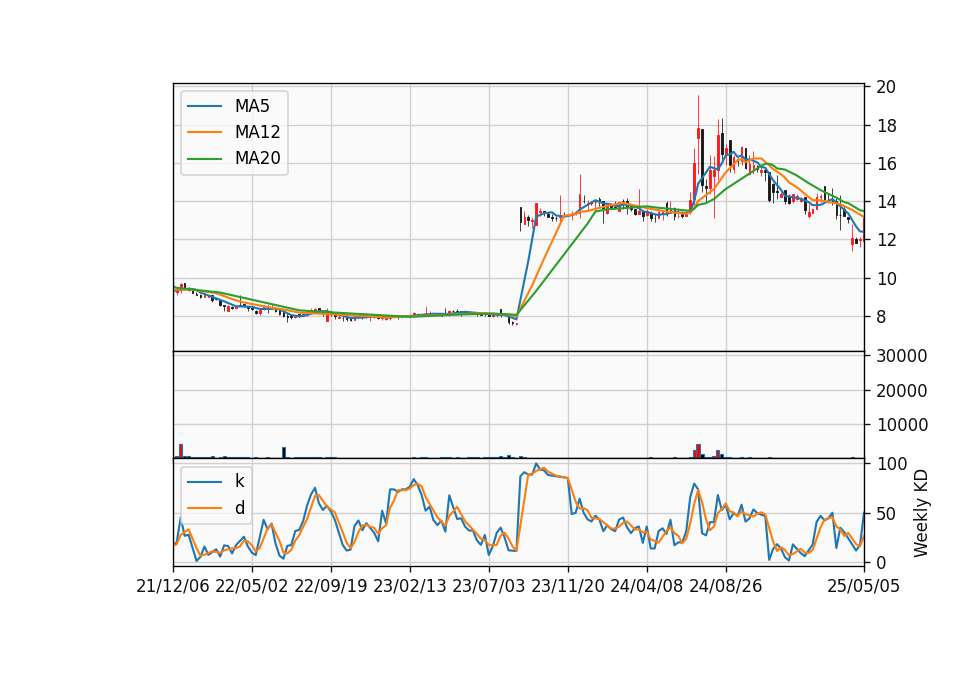Click the 24/04/08 date label

tap(647, 587)
